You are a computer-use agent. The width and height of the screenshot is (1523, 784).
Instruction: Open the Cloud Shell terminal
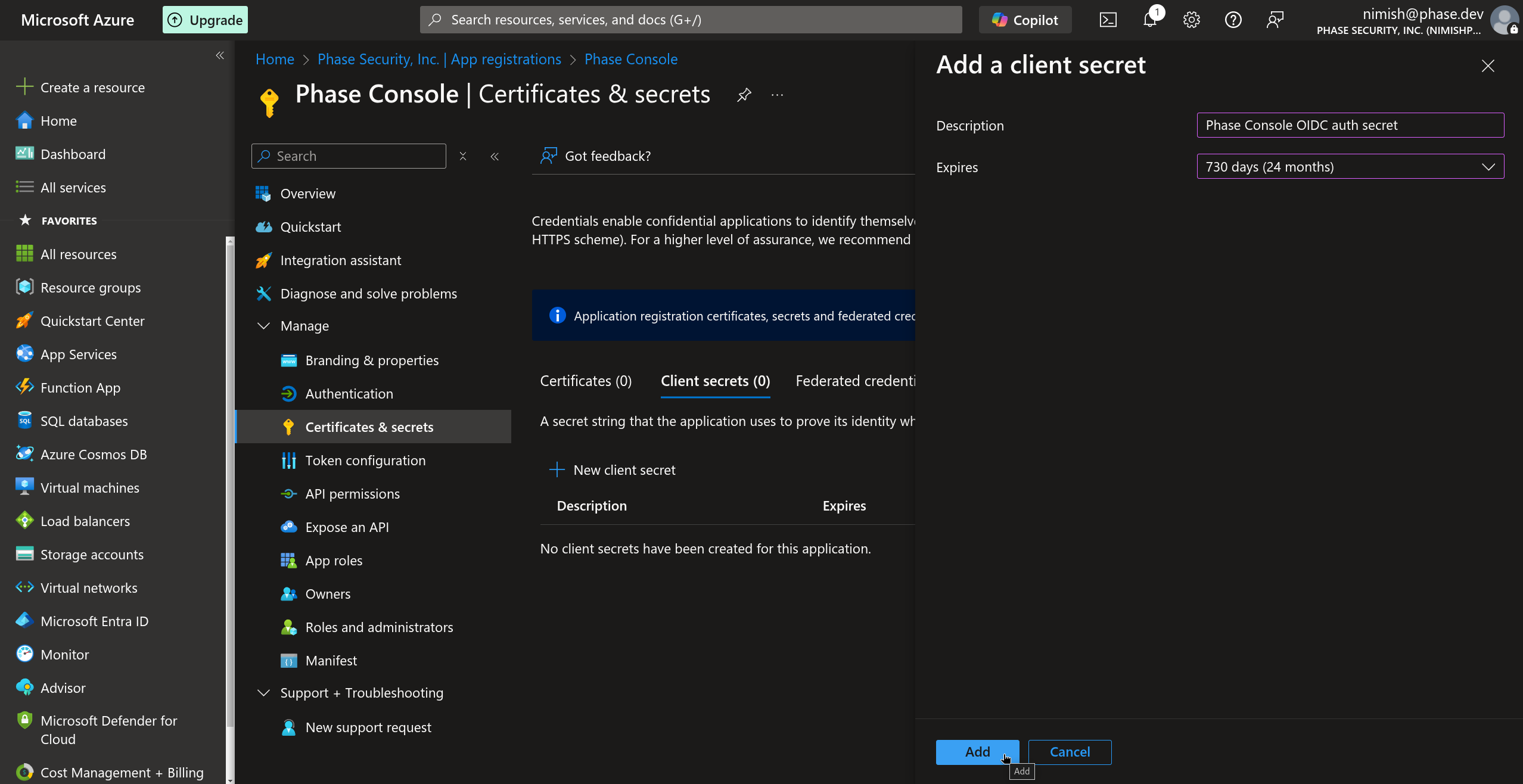click(x=1108, y=19)
